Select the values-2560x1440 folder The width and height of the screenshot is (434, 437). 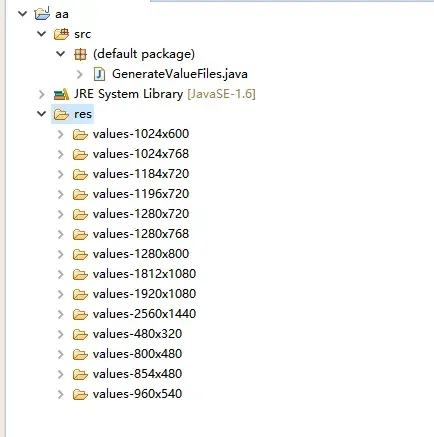tap(144, 314)
